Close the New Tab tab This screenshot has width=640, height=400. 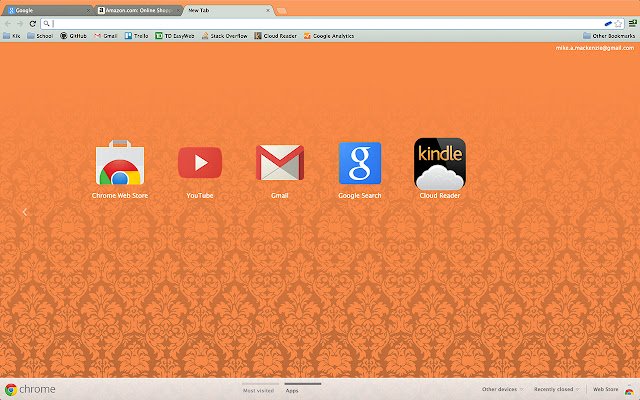[x=268, y=11]
